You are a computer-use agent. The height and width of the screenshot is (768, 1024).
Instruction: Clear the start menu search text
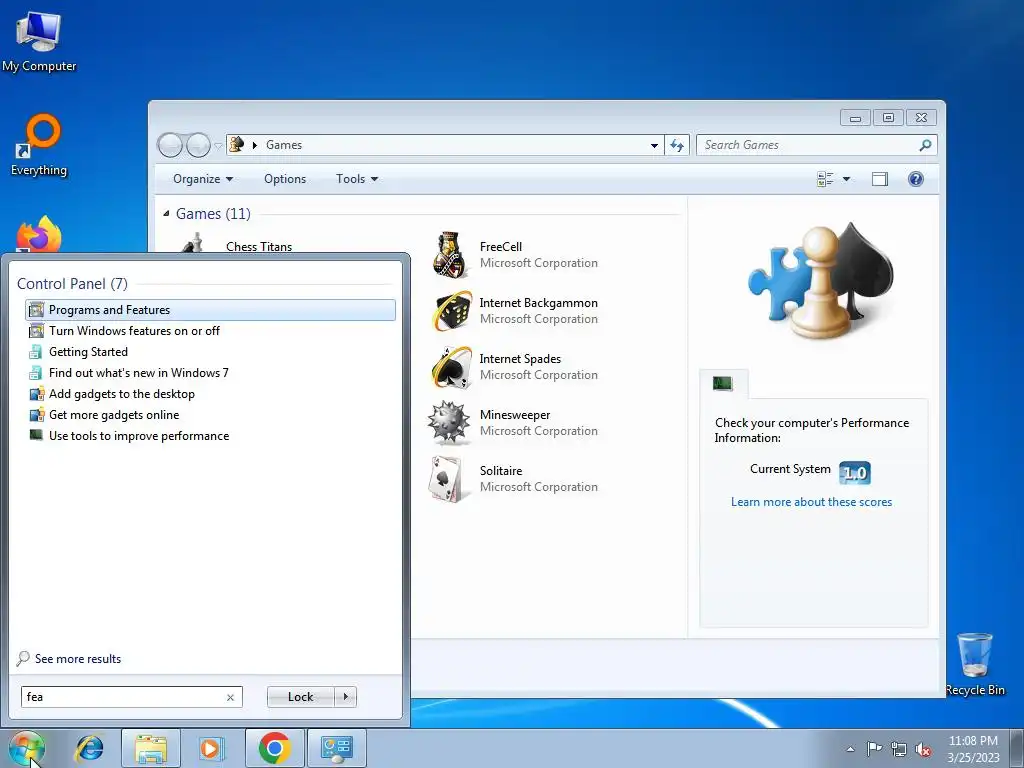230,697
